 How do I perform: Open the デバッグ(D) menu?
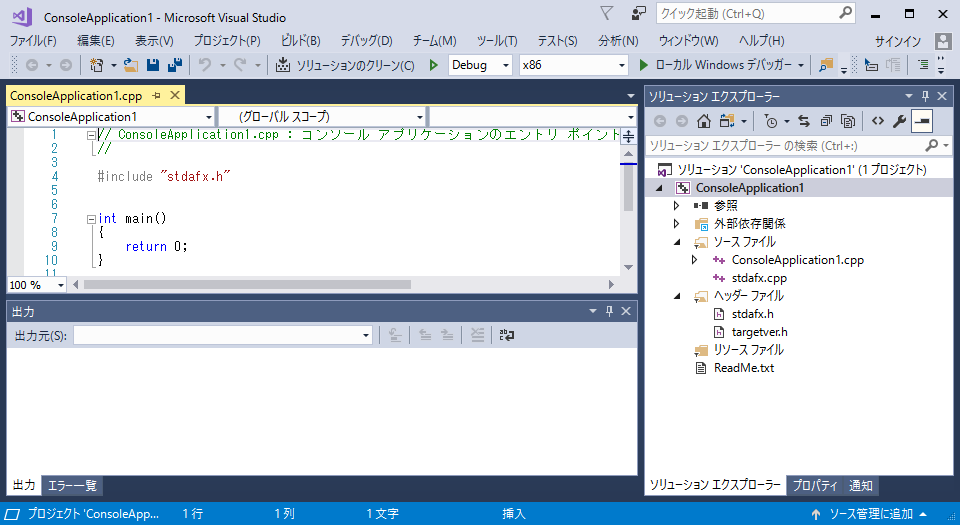[x=366, y=40]
